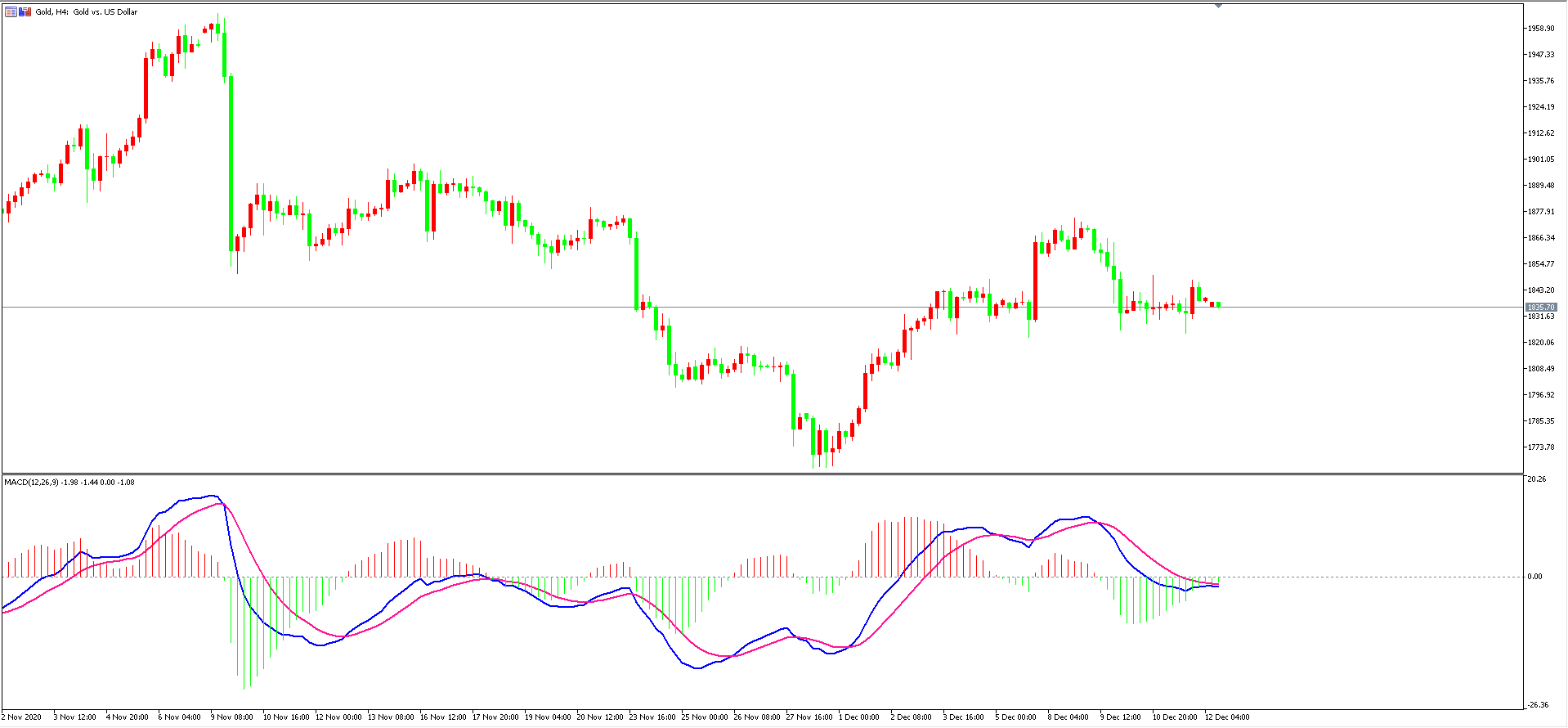Screen dimensions: 1568x728
Task: Click the 1843.20 price axis label
Action: click(1541, 290)
